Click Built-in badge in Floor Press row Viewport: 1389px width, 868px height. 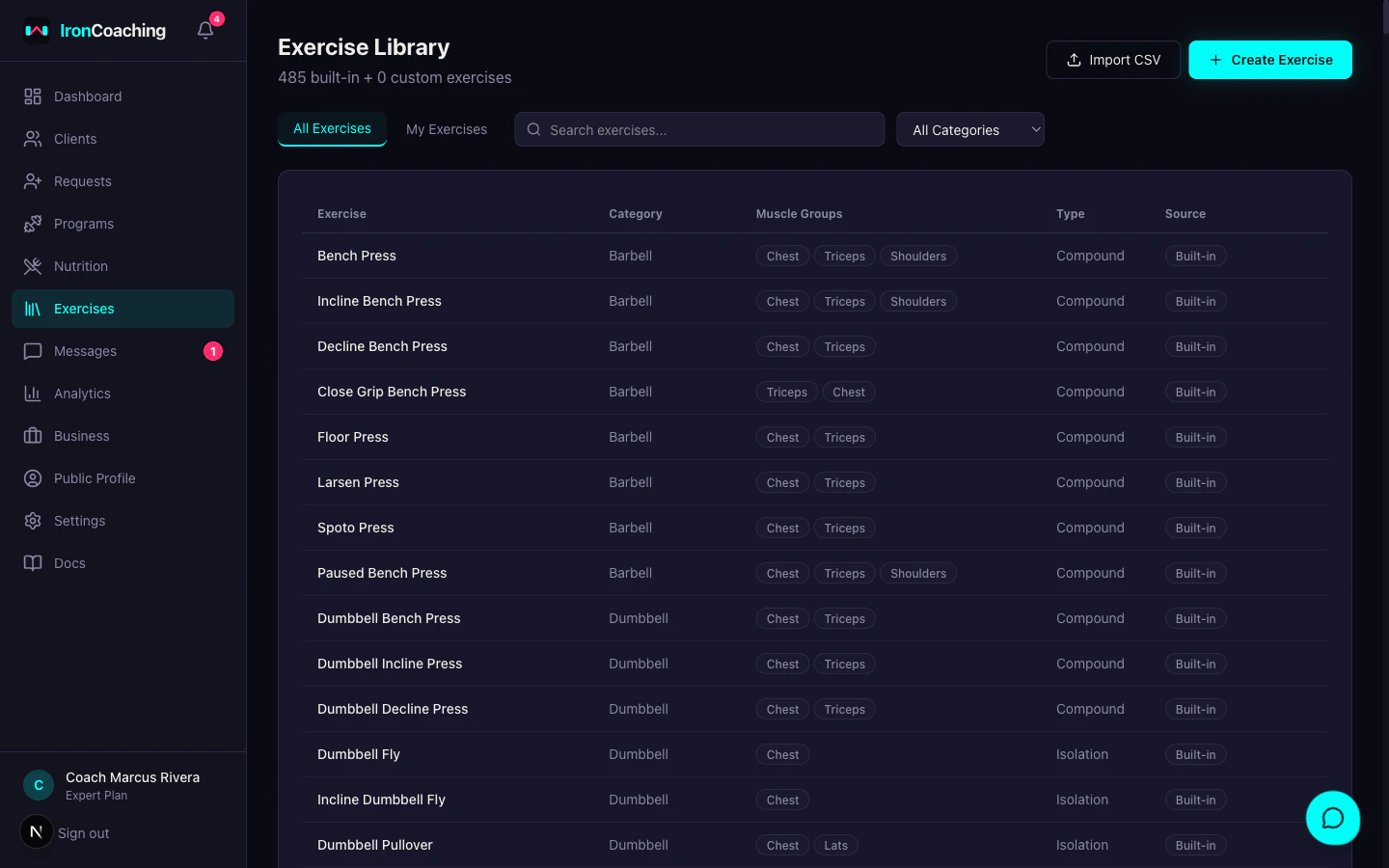click(1195, 437)
